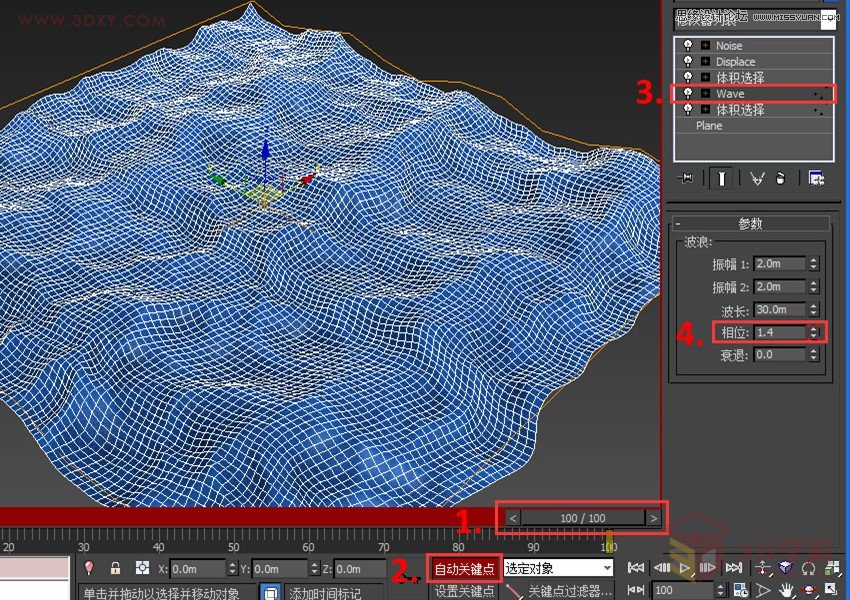Select the Wave modifier in stack
This screenshot has height=600, width=850.
[x=754, y=93]
